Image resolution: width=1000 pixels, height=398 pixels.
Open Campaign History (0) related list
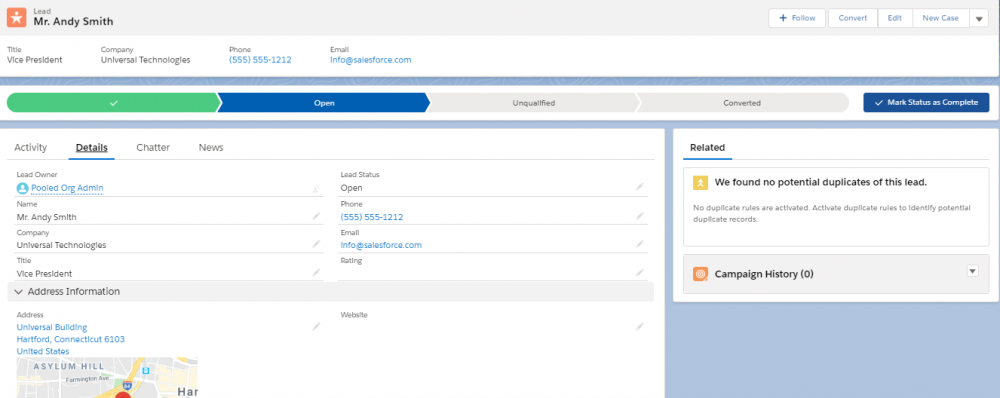[764, 274]
